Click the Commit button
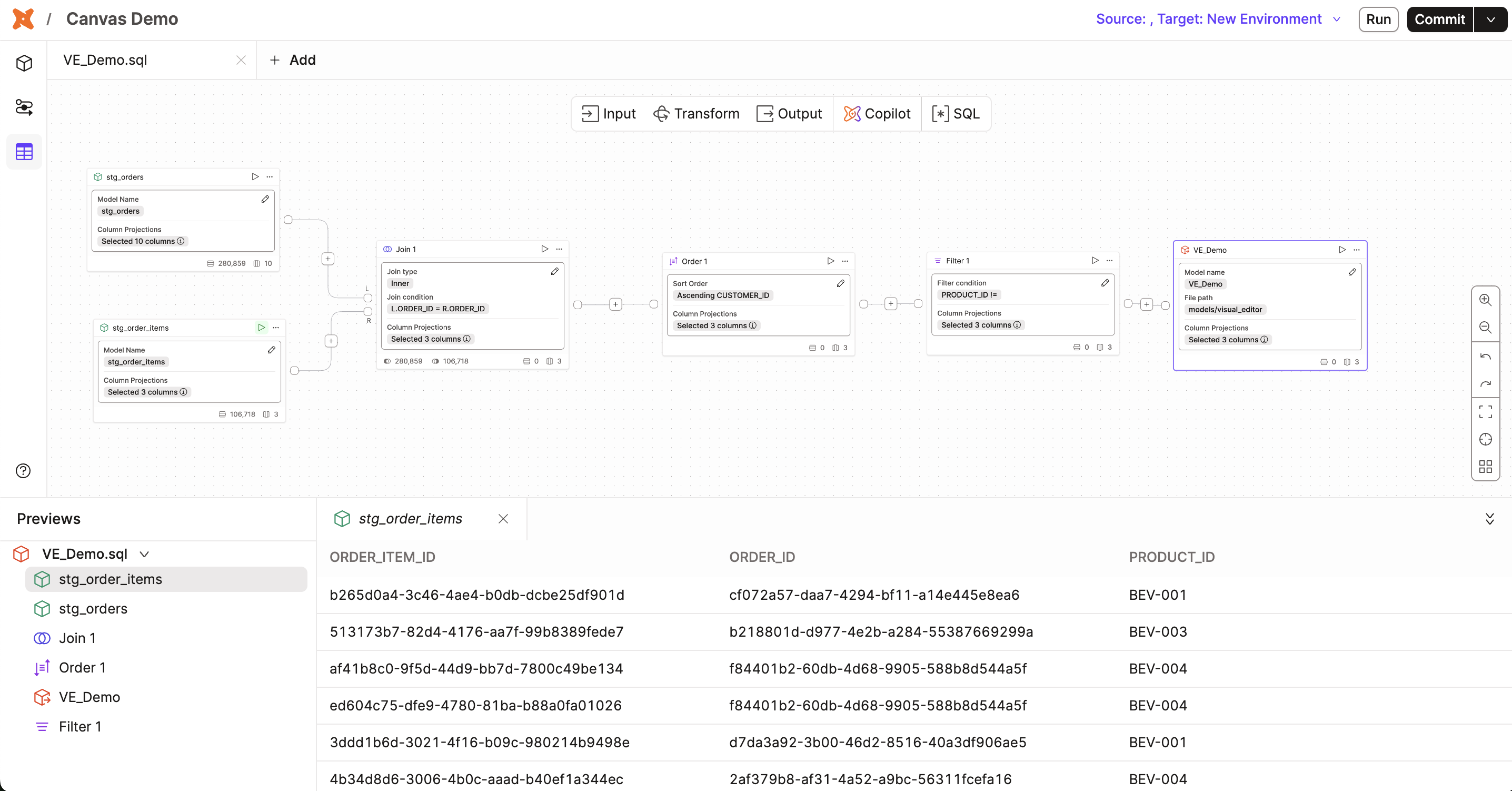The height and width of the screenshot is (791, 1512). [x=1439, y=19]
